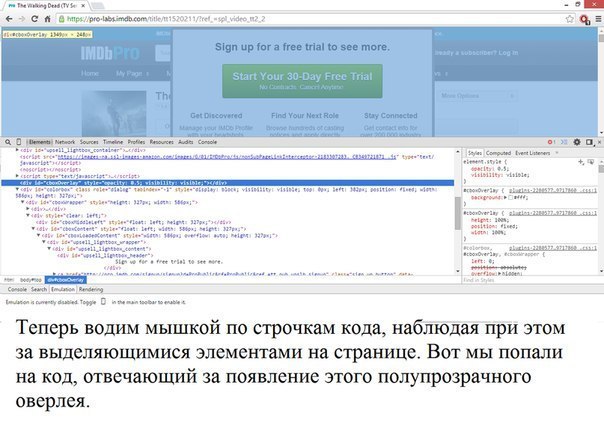Expand the upsell_lightbox_container div node
Viewport: 604px width, 432px height.
click(x=17, y=150)
